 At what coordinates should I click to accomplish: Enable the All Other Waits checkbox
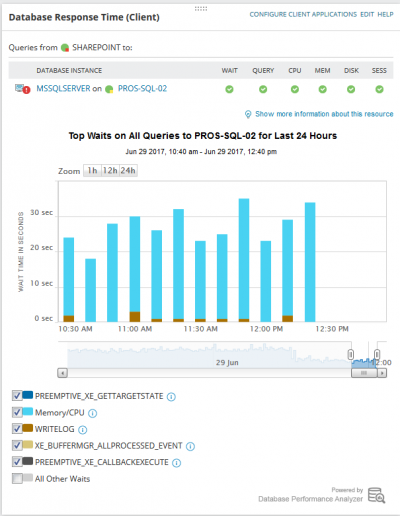(17, 478)
